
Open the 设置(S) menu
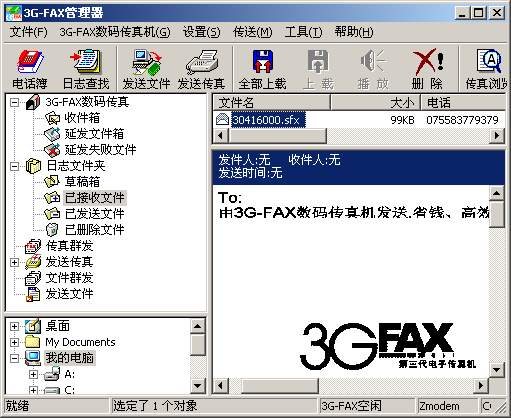[201, 32]
